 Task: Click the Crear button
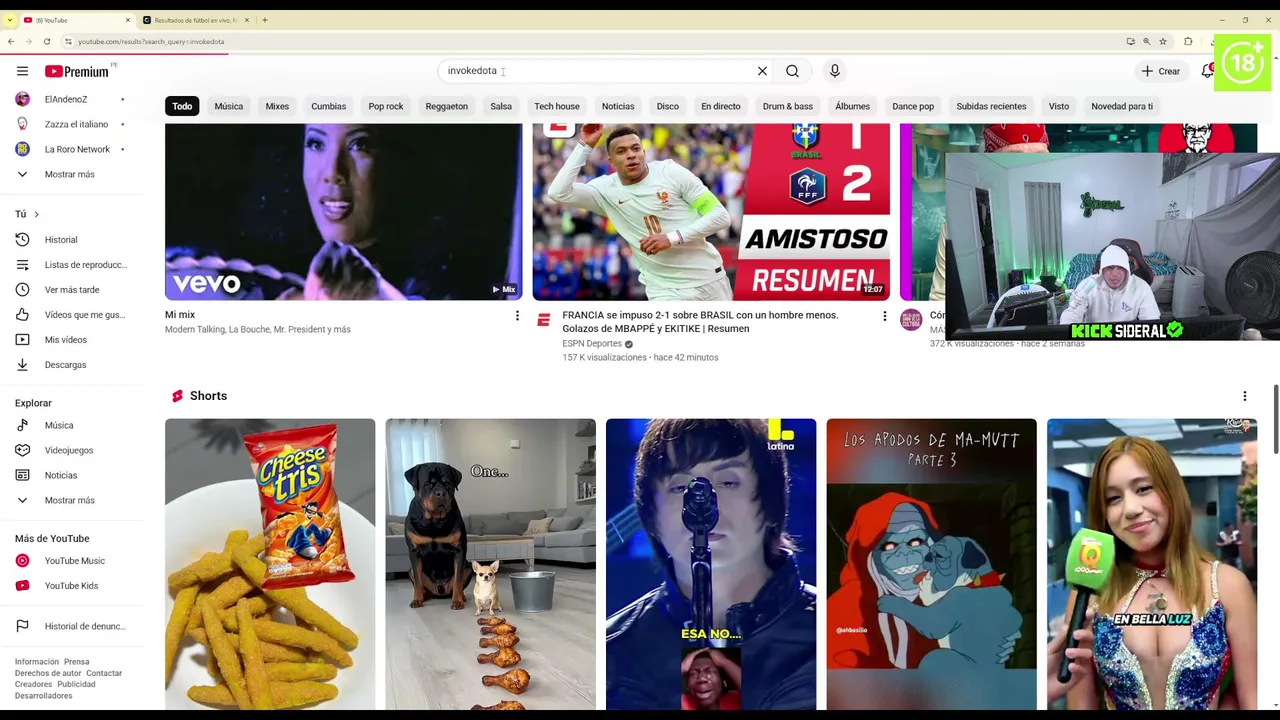coord(1161,71)
